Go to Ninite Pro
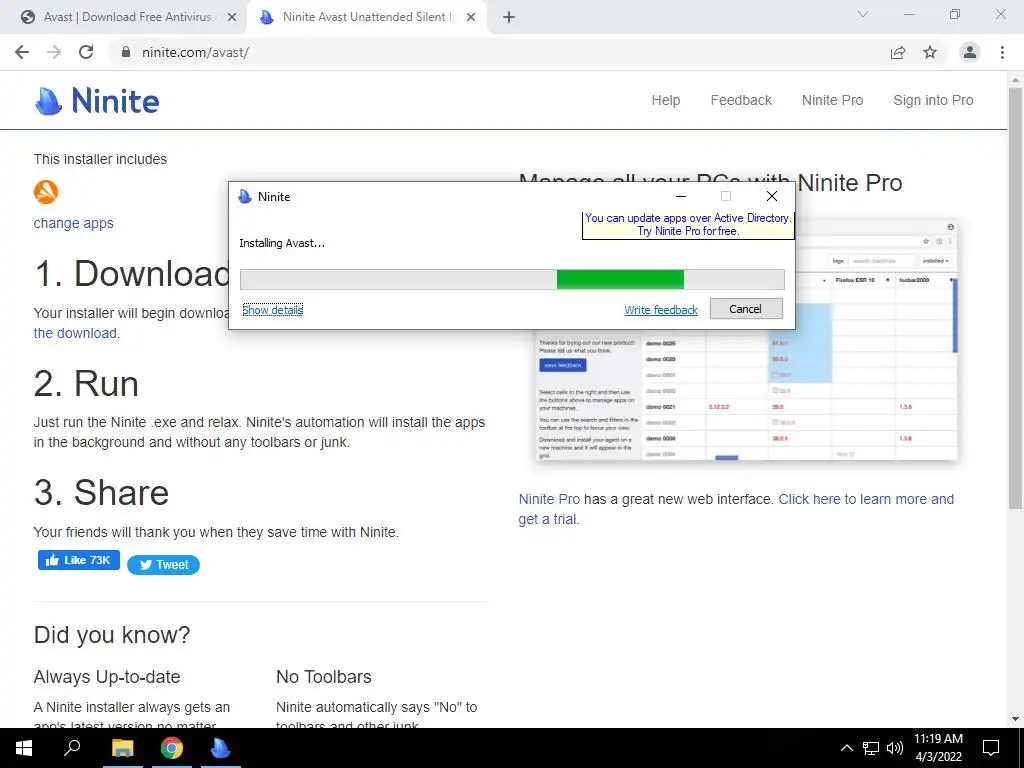The image size is (1024, 768). (x=832, y=101)
